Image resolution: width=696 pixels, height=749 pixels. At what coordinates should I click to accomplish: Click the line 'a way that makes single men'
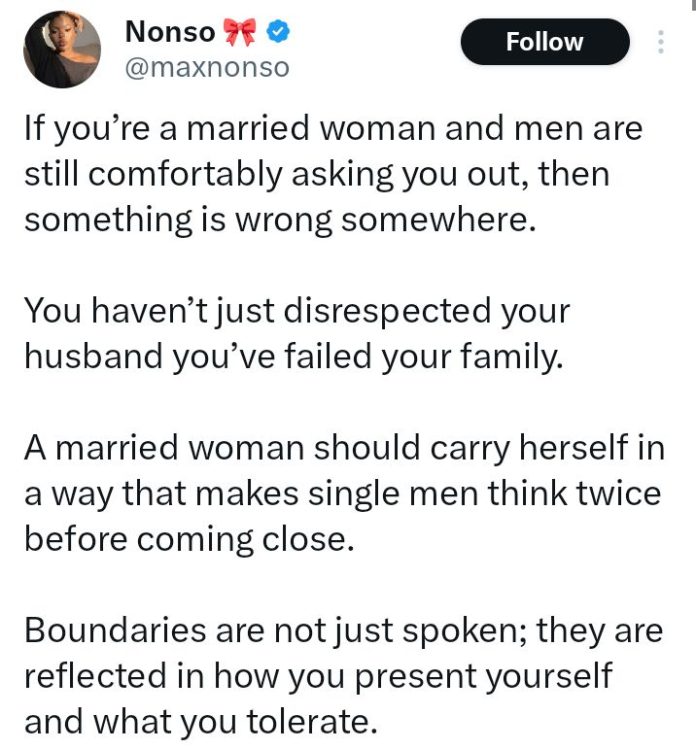(x=343, y=494)
